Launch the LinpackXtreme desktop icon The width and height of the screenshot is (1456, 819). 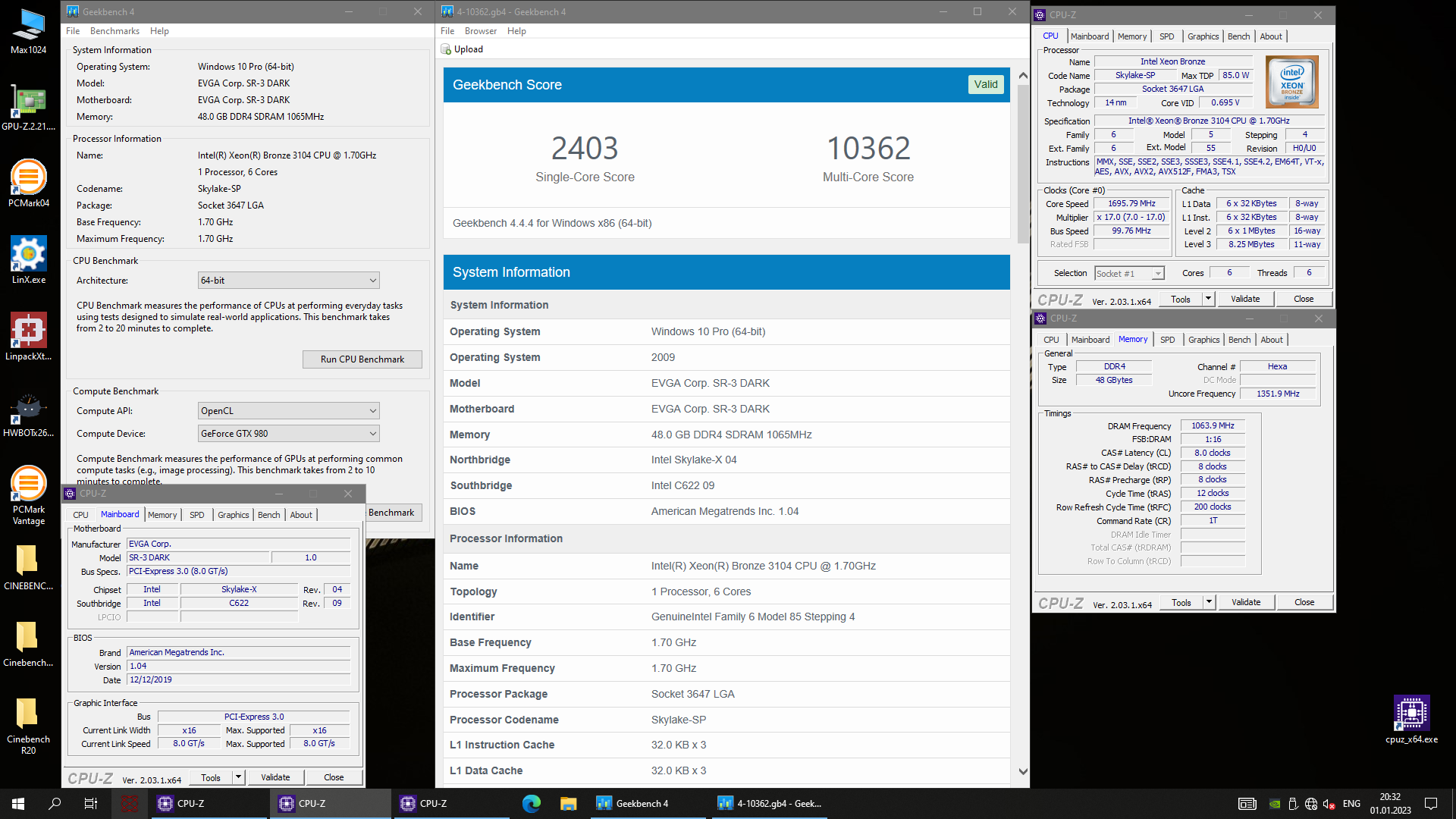[28, 337]
